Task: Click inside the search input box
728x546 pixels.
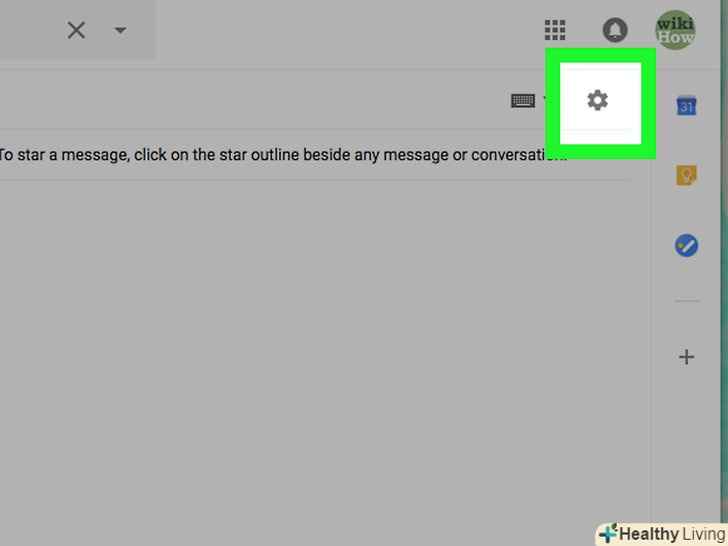Action: 28,30
